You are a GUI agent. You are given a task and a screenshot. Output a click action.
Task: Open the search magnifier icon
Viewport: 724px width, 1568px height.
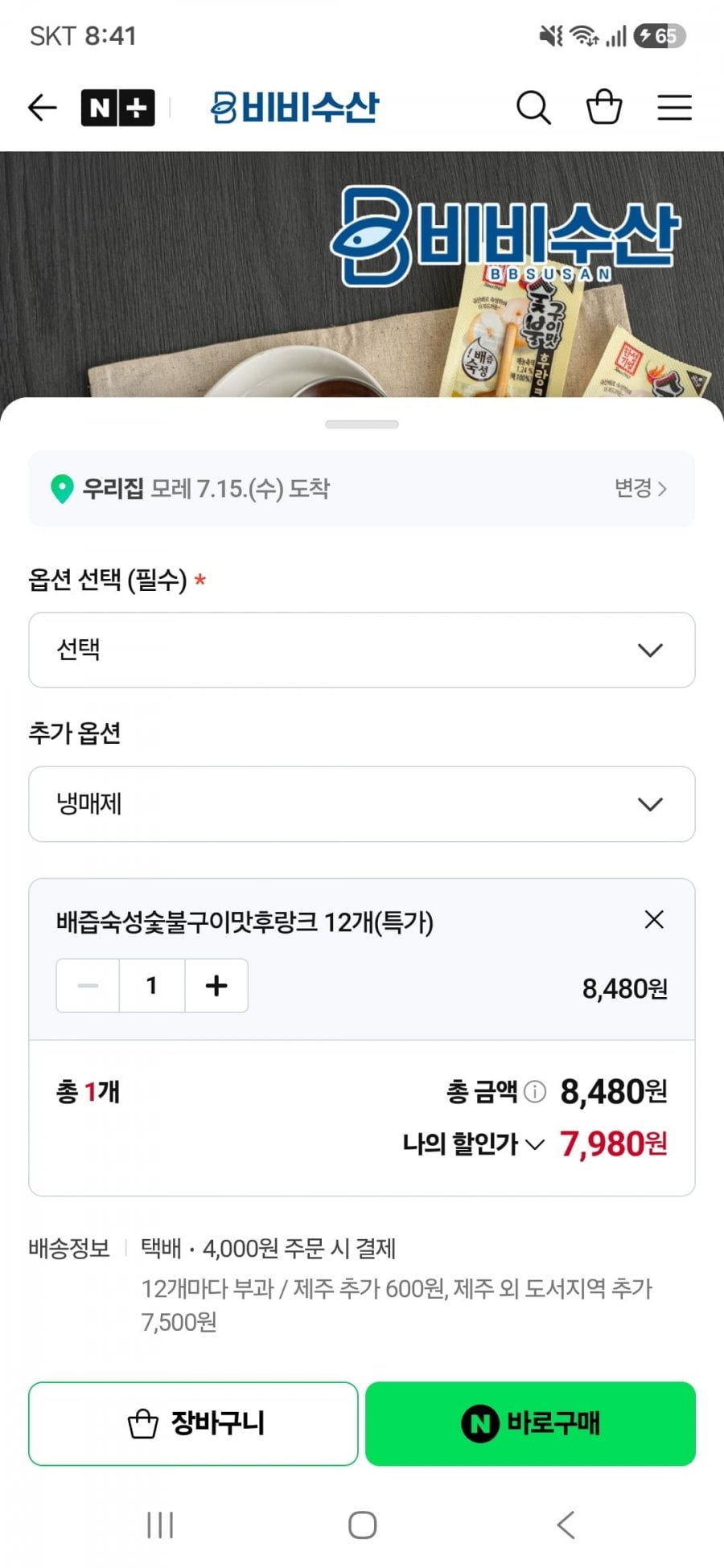(x=533, y=107)
